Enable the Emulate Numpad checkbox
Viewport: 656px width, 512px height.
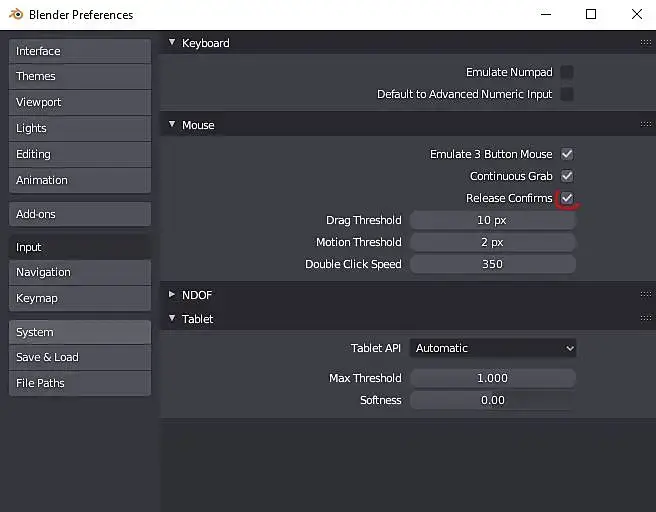(567, 72)
